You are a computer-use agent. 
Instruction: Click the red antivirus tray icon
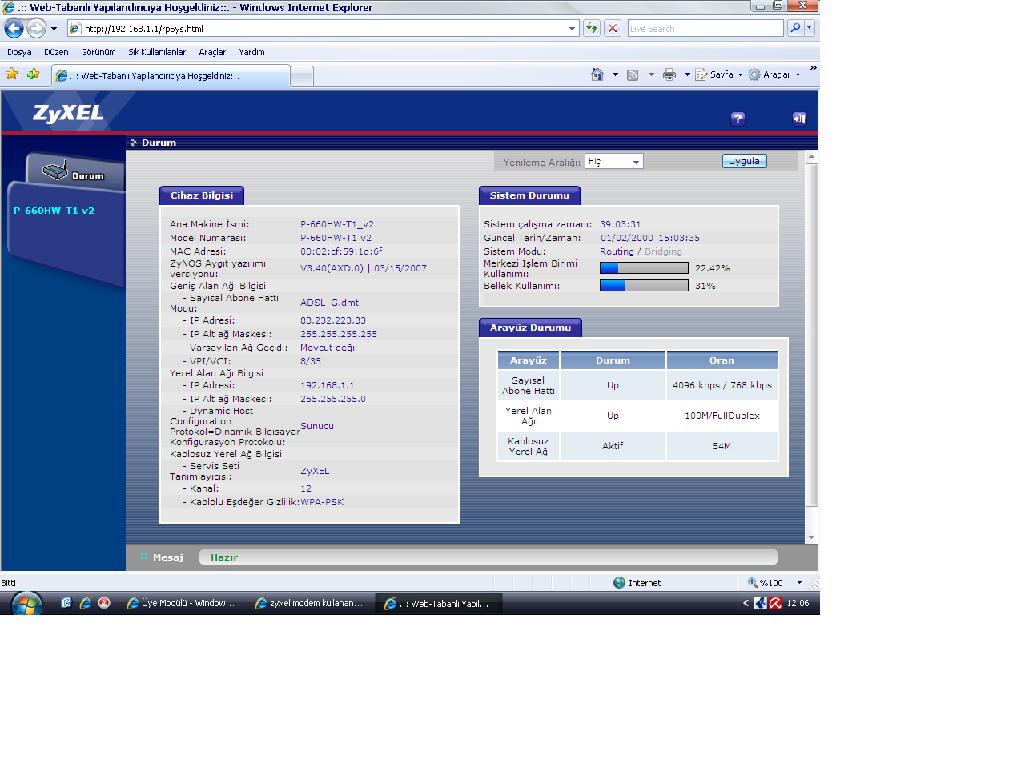(x=775, y=603)
